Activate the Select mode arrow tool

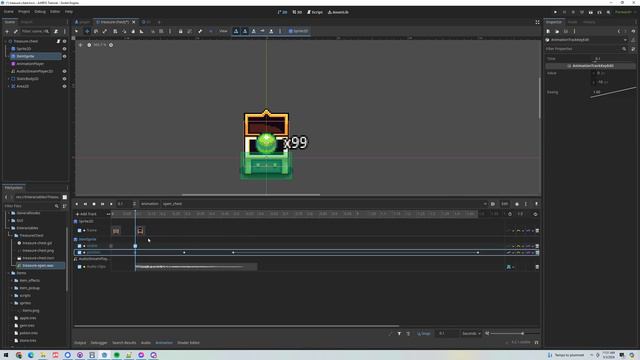tap(77, 31)
